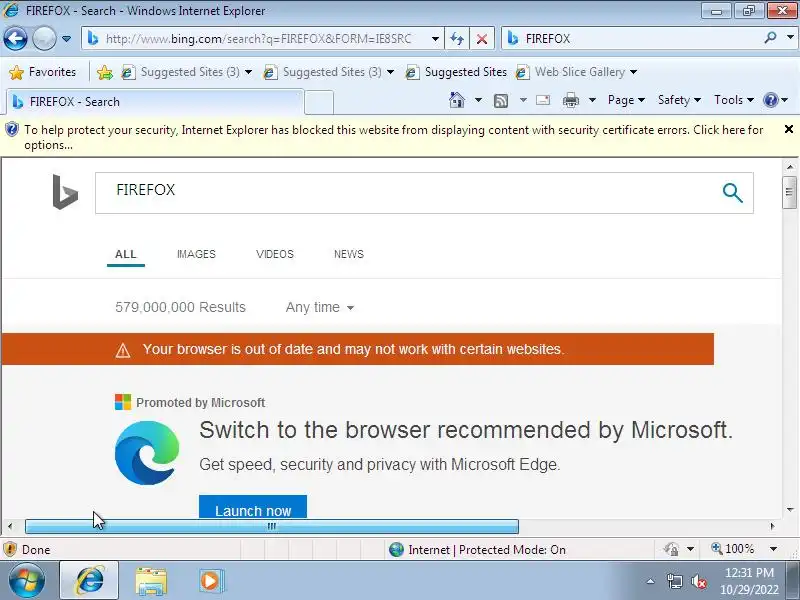Switch to the NEWS tab
Screen dimensions: 800x600
click(x=349, y=254)
